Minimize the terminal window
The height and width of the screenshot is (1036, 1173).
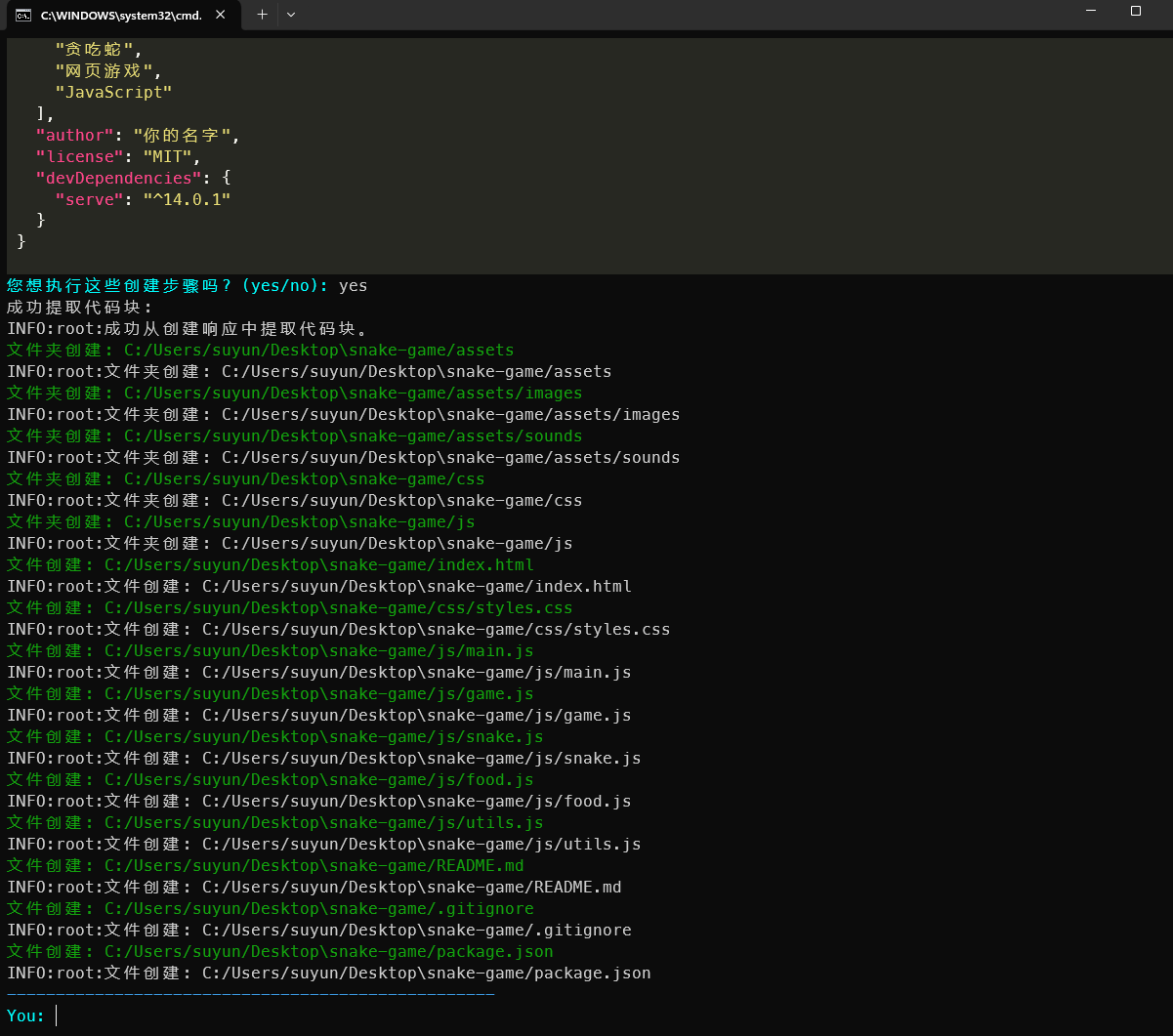coord(1091,12)
